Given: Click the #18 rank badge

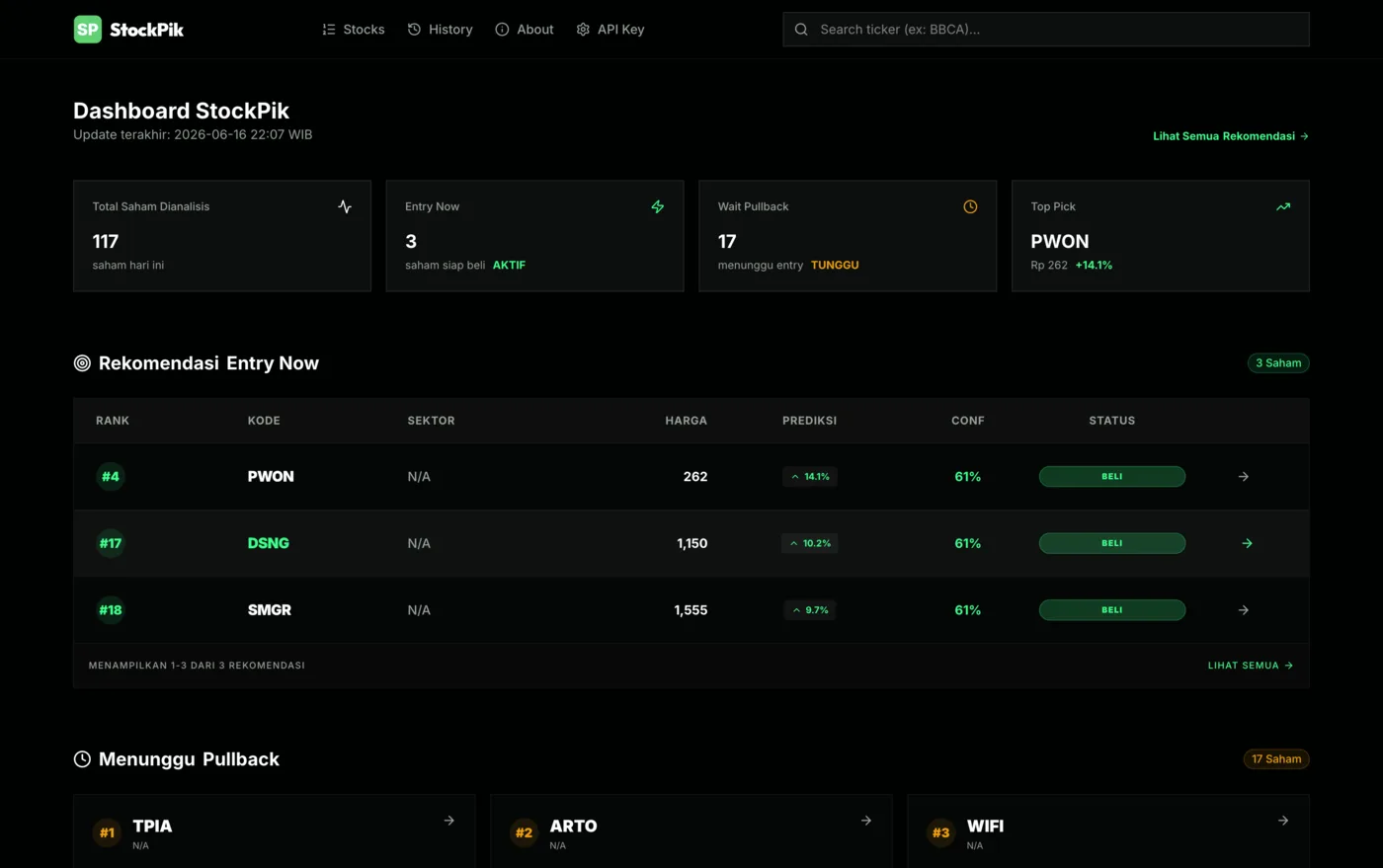Looking at the screenshot, I should tap(111, 610).
